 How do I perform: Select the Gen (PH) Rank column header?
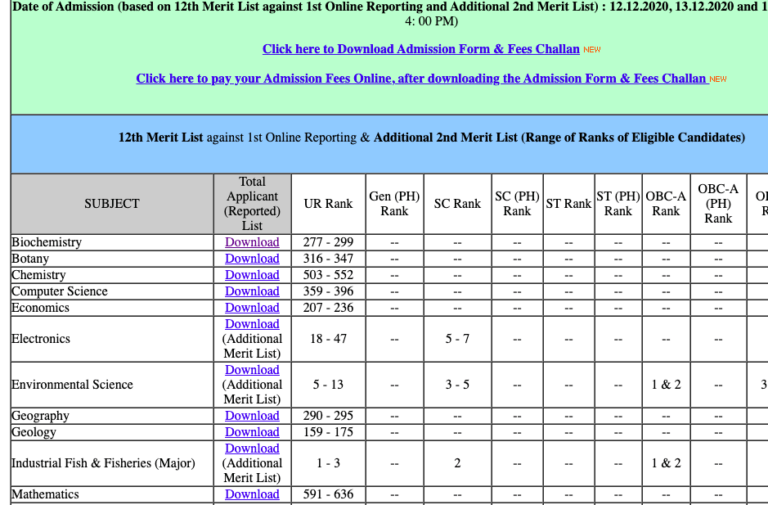395,204
